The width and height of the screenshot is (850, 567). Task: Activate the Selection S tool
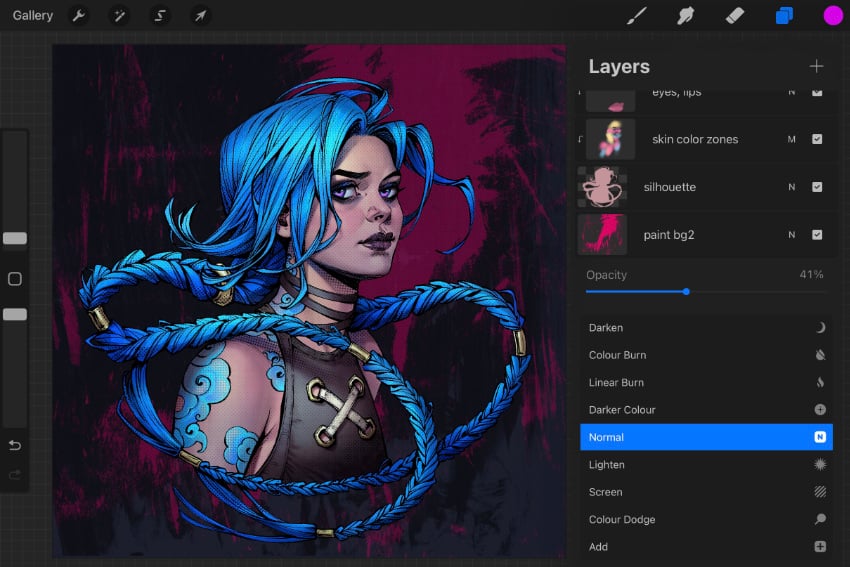[160, 16]
